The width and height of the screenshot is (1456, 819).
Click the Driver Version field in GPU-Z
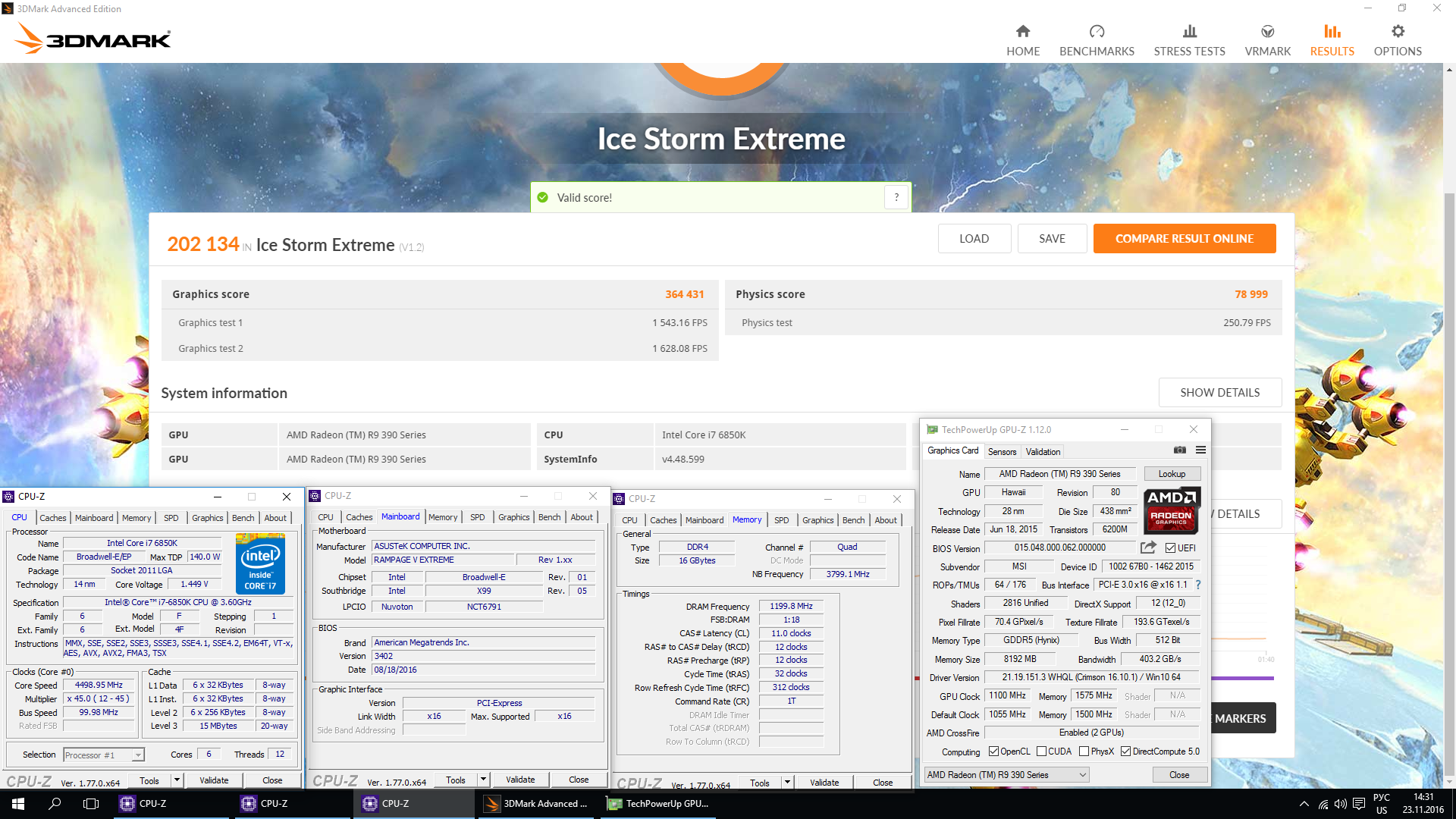point(1091,678)
